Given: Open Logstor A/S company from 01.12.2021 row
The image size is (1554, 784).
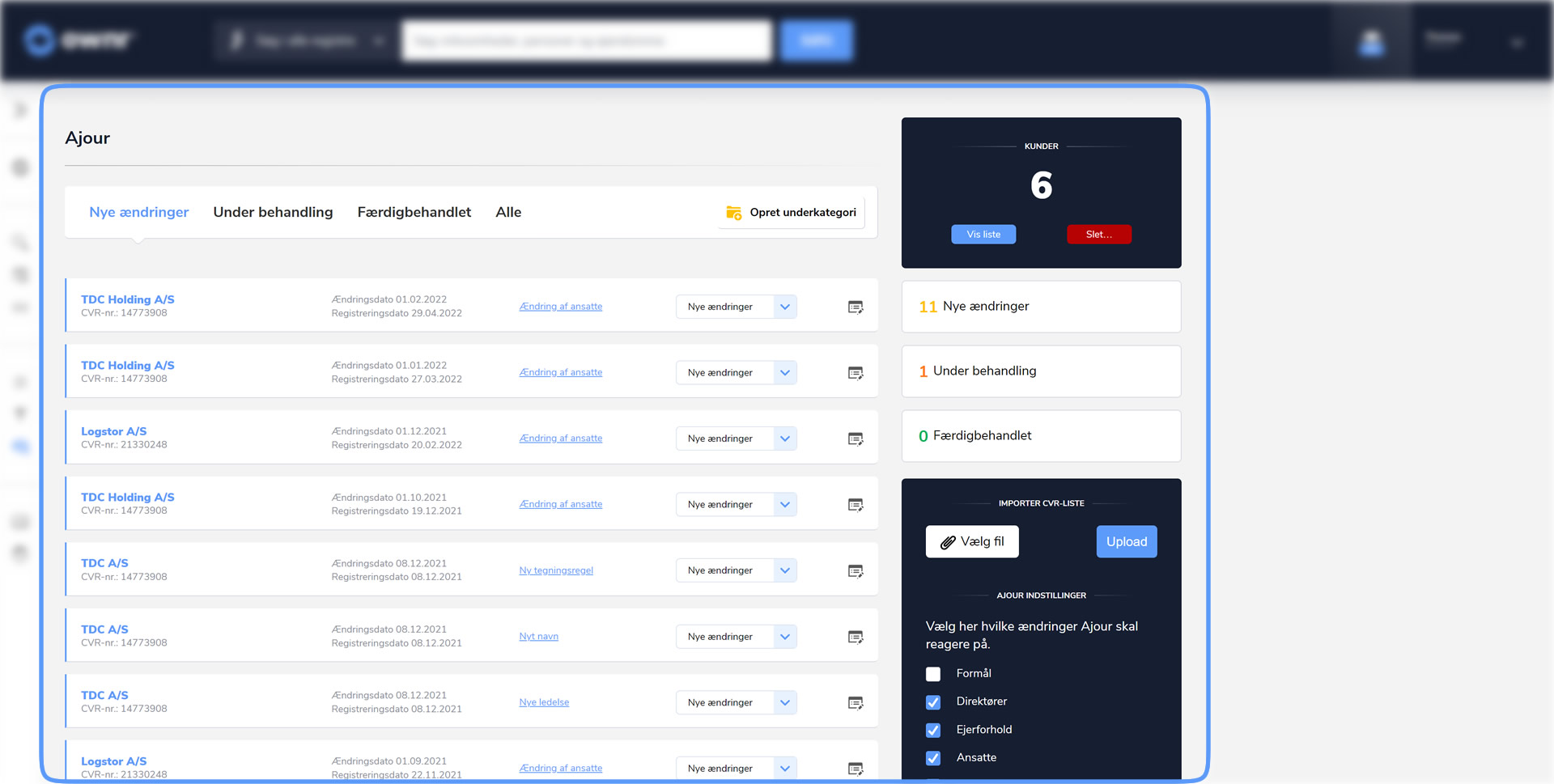Looking at the screenshot, I should click(114, 431).
